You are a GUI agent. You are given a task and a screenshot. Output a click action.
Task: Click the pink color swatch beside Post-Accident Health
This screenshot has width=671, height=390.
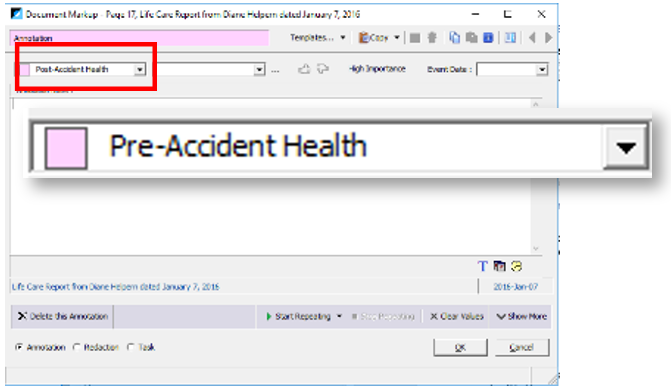pyautogui.click(x=25, y=69)
